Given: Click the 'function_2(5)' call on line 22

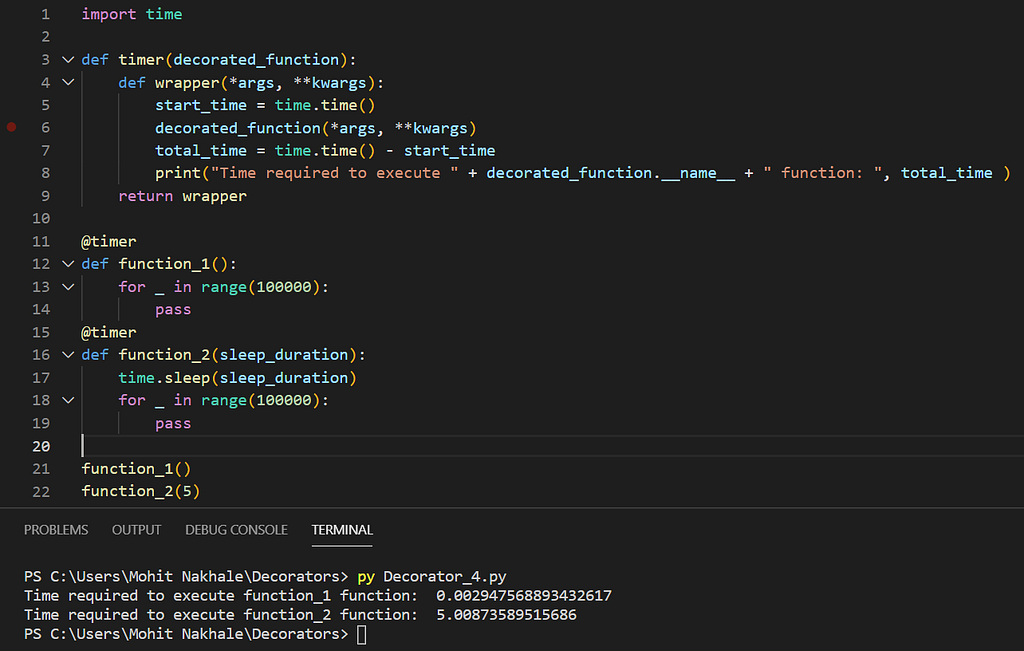Looking at the screenshot, I should (141, 491).
